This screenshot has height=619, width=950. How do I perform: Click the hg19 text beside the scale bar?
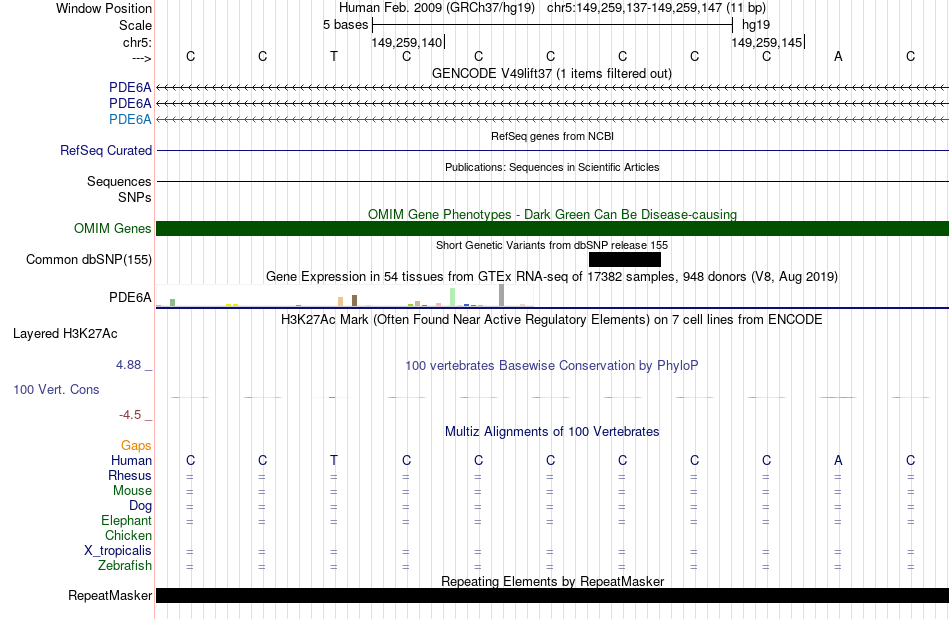click(x=756, y=25)
